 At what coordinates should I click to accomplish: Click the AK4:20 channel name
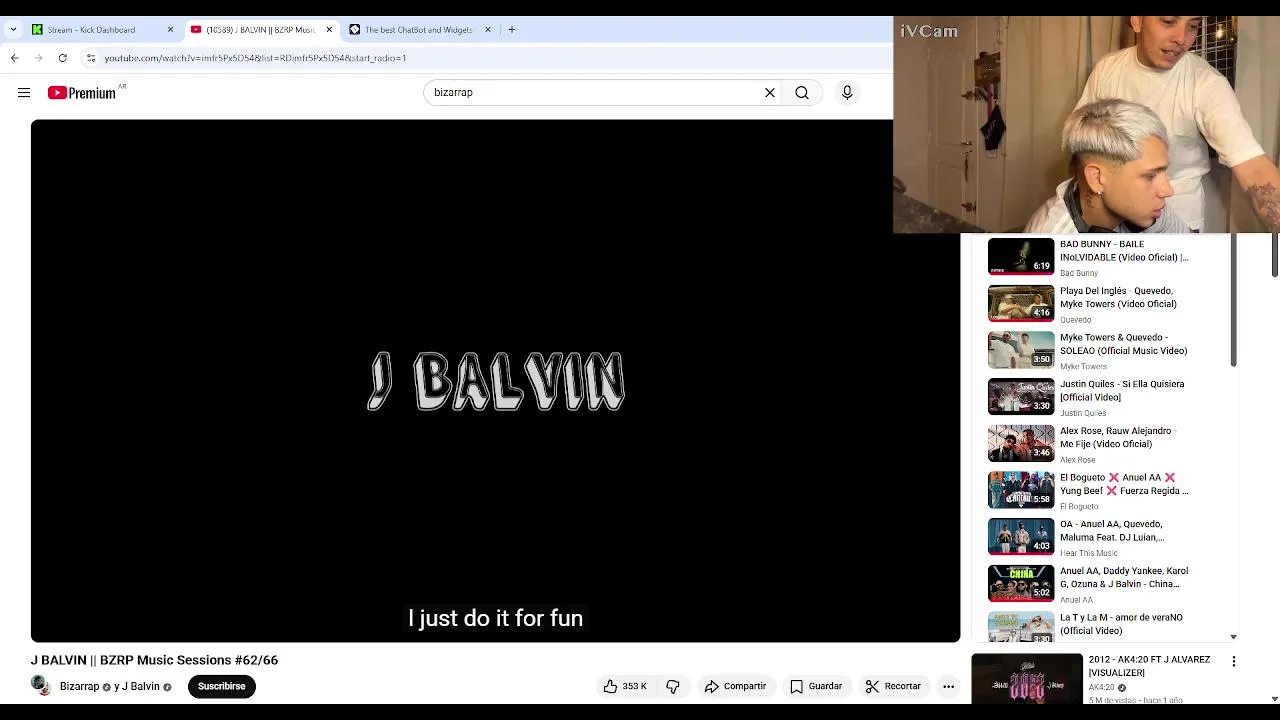click(x=1101, y=688)
